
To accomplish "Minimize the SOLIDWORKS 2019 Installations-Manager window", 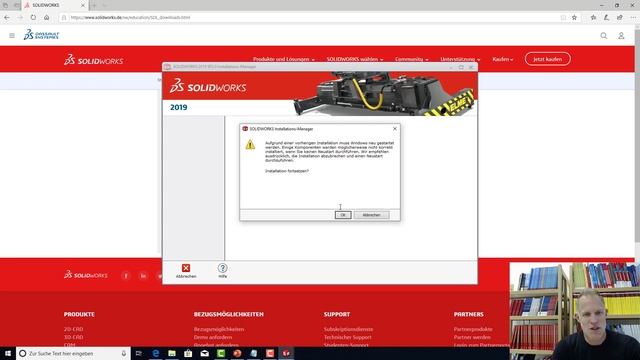I will tap(451, 67).
